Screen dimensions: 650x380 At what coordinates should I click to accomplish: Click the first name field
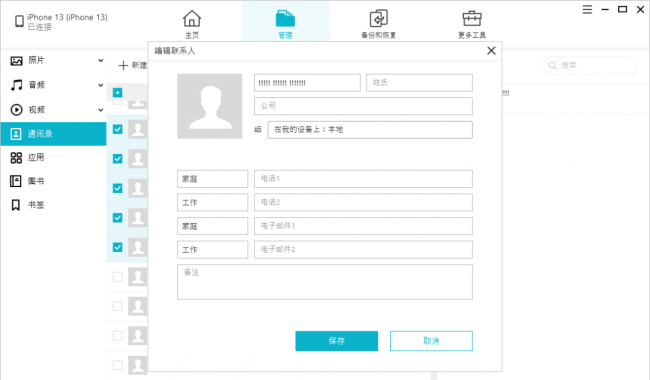(x=307, y=83)
